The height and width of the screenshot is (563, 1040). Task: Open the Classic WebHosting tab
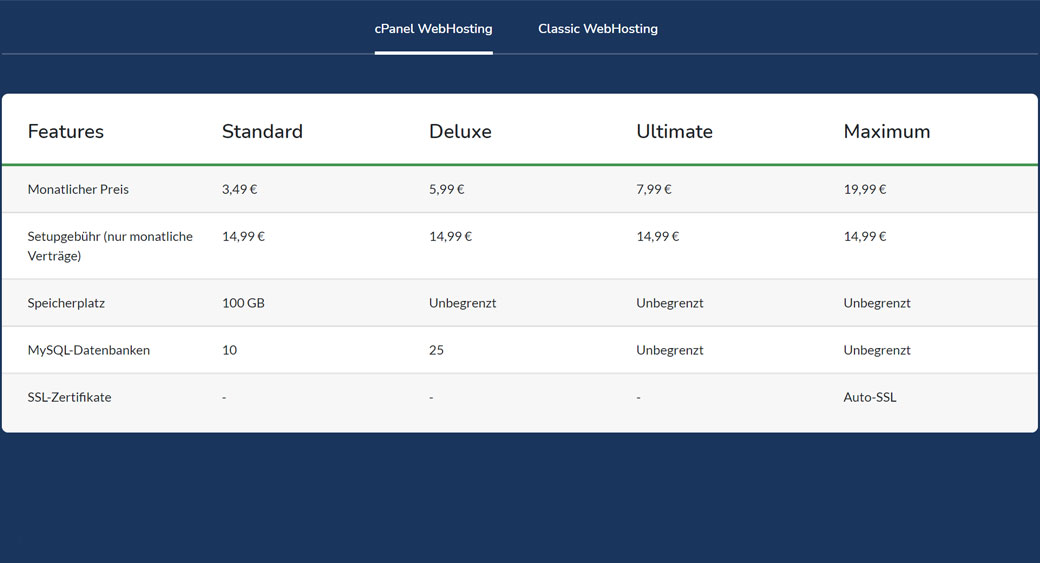coord(597,29)
